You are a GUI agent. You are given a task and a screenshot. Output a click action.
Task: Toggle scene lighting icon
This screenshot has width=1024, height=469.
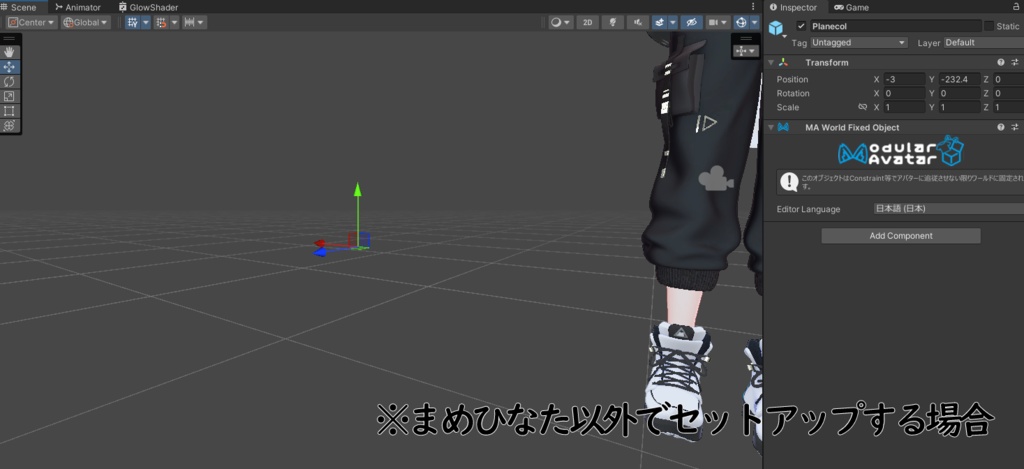pyautogui.click(x=613, y=22)
